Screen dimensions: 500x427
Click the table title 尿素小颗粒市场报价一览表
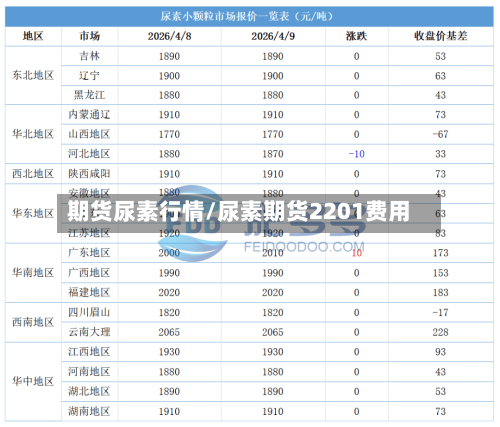pyautogui.click(x=247, y=16)
